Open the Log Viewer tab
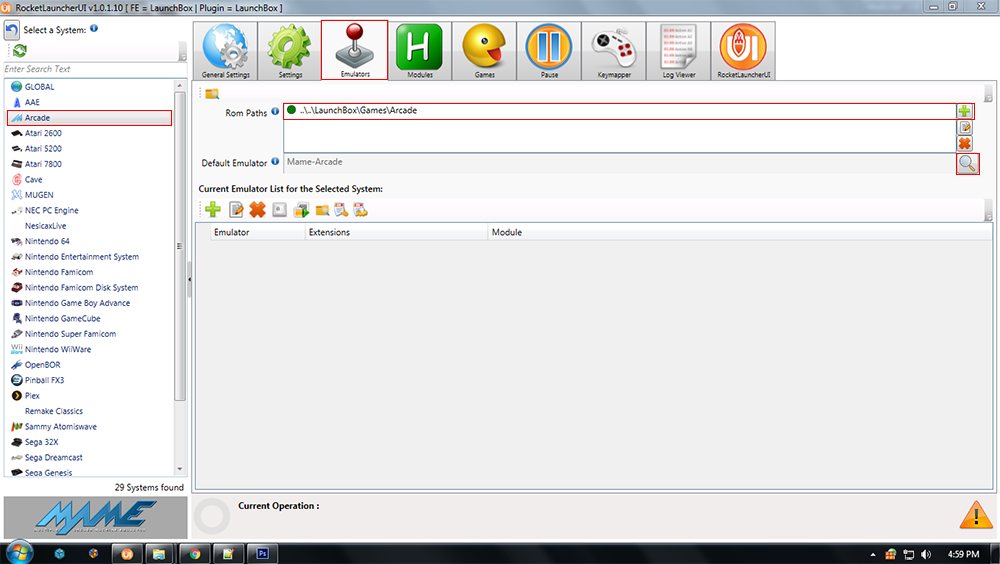Screen dimensions: 1000x564 pos(679,51)
